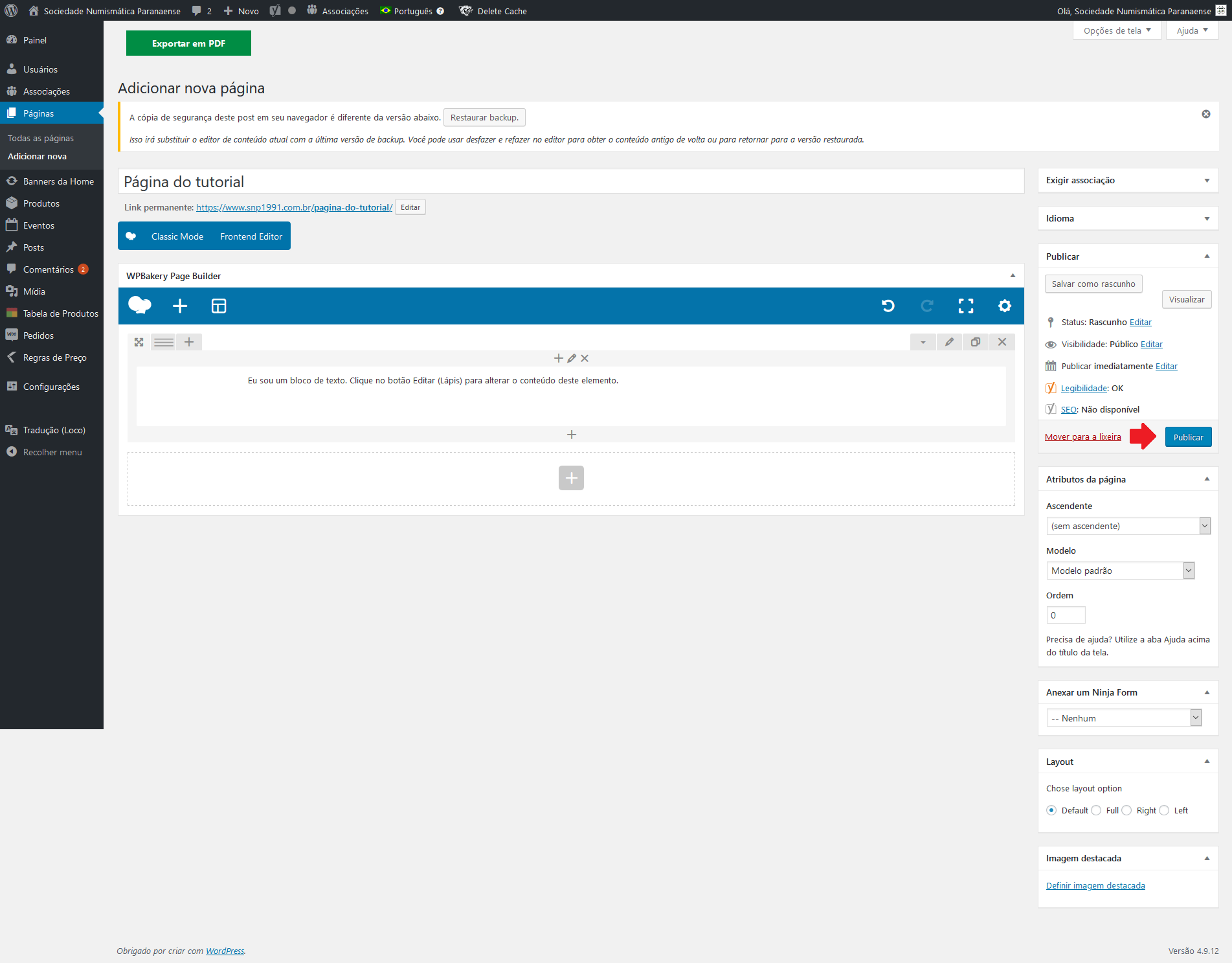Select Default layout option

coord(1051,810)
